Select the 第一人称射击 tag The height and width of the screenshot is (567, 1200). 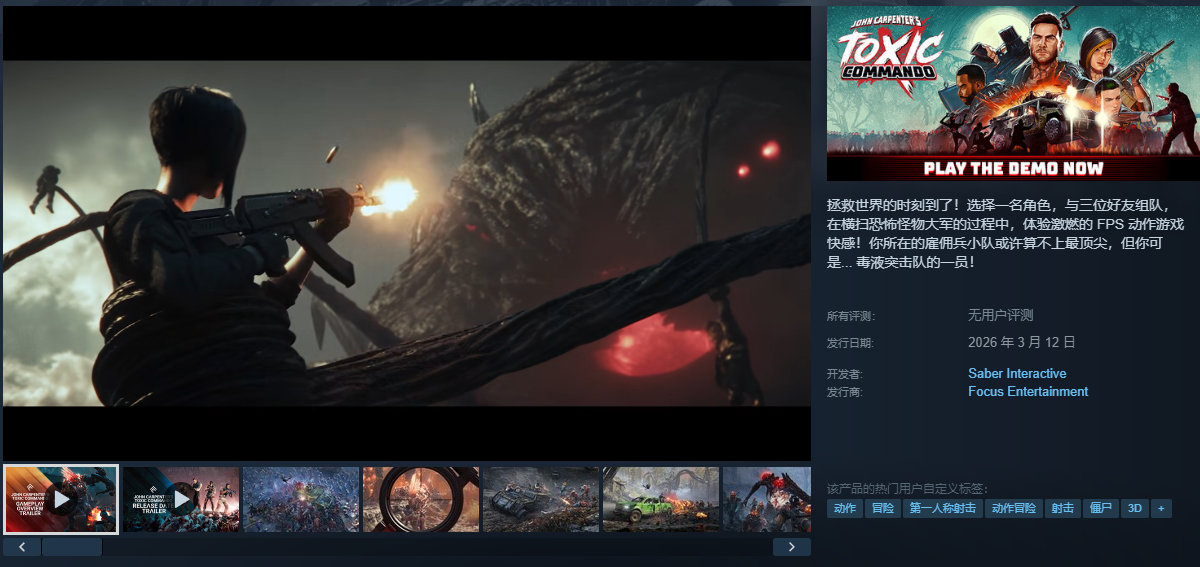click(x=942, y=508)
